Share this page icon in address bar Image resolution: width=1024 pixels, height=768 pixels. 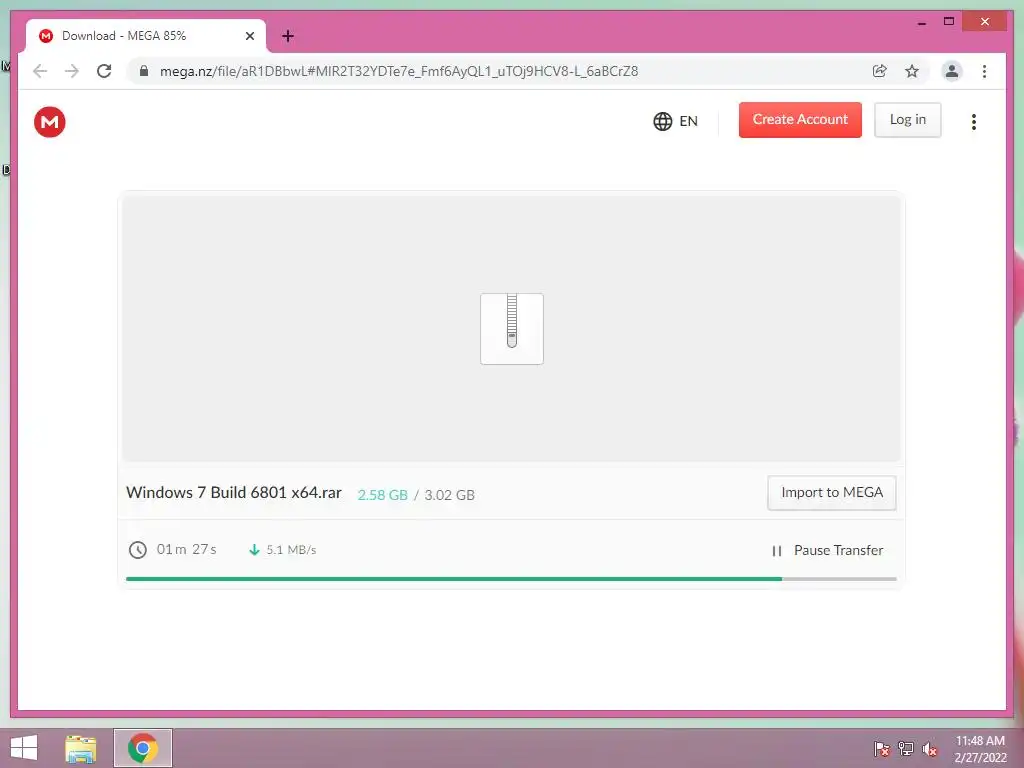pos(880,71)
